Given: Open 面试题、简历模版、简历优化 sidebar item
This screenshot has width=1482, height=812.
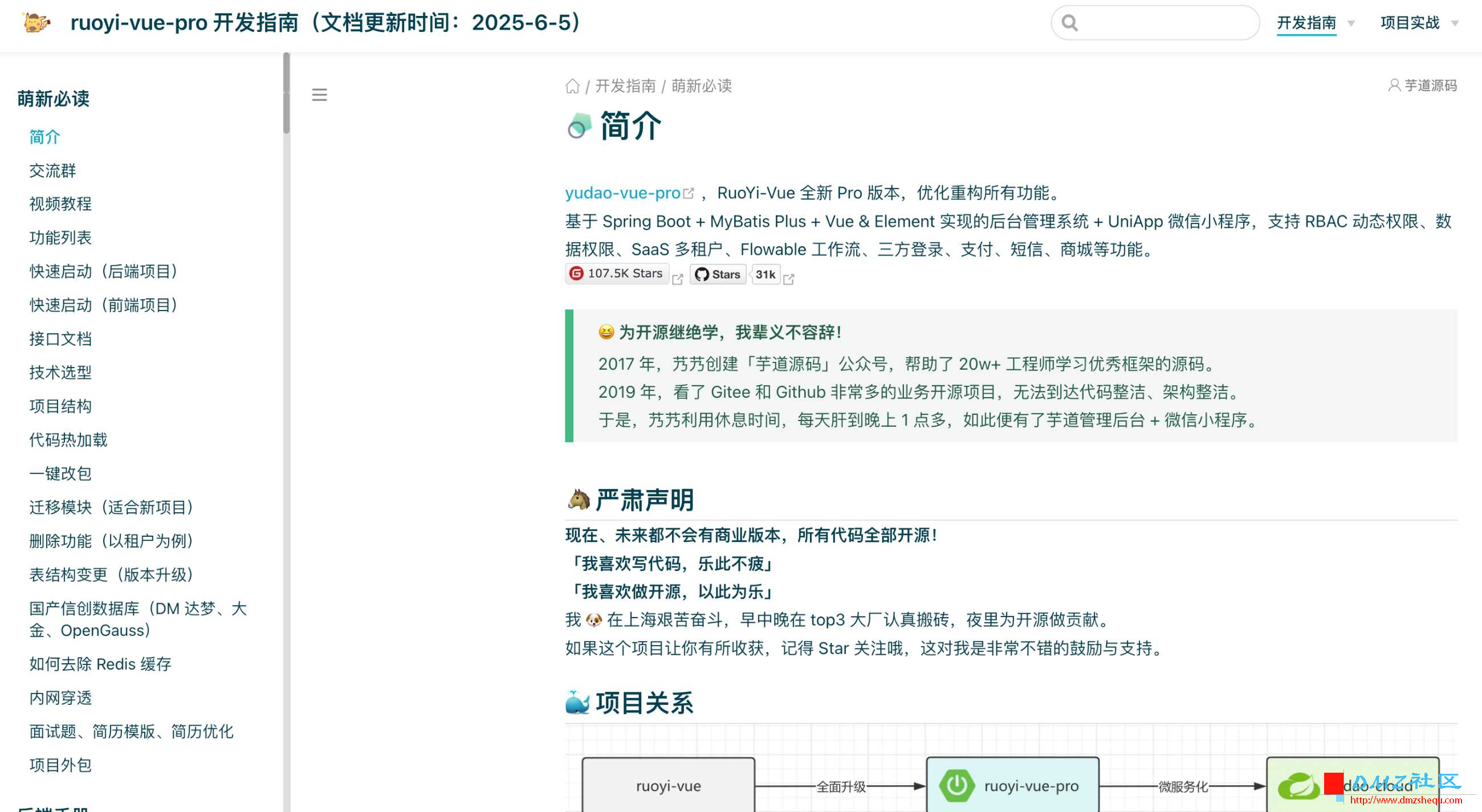Looking at the screenshot, I should pyautogui.click(x=131, y=732).
